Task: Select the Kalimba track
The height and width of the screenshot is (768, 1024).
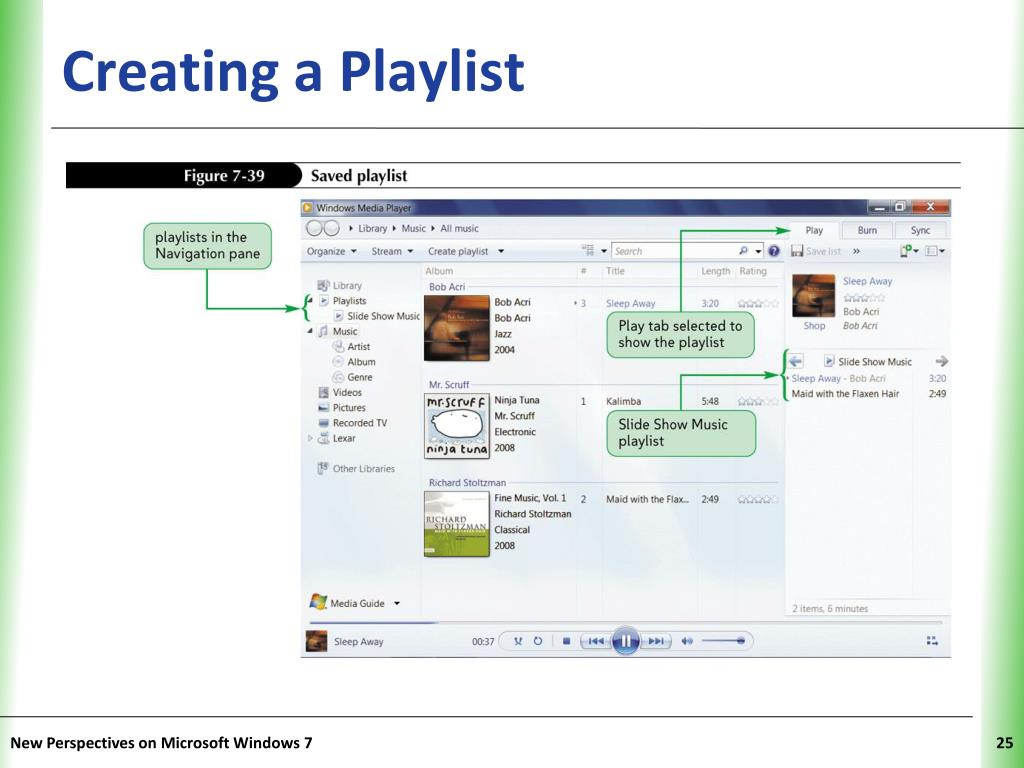Action: click(x=623, y=402)
